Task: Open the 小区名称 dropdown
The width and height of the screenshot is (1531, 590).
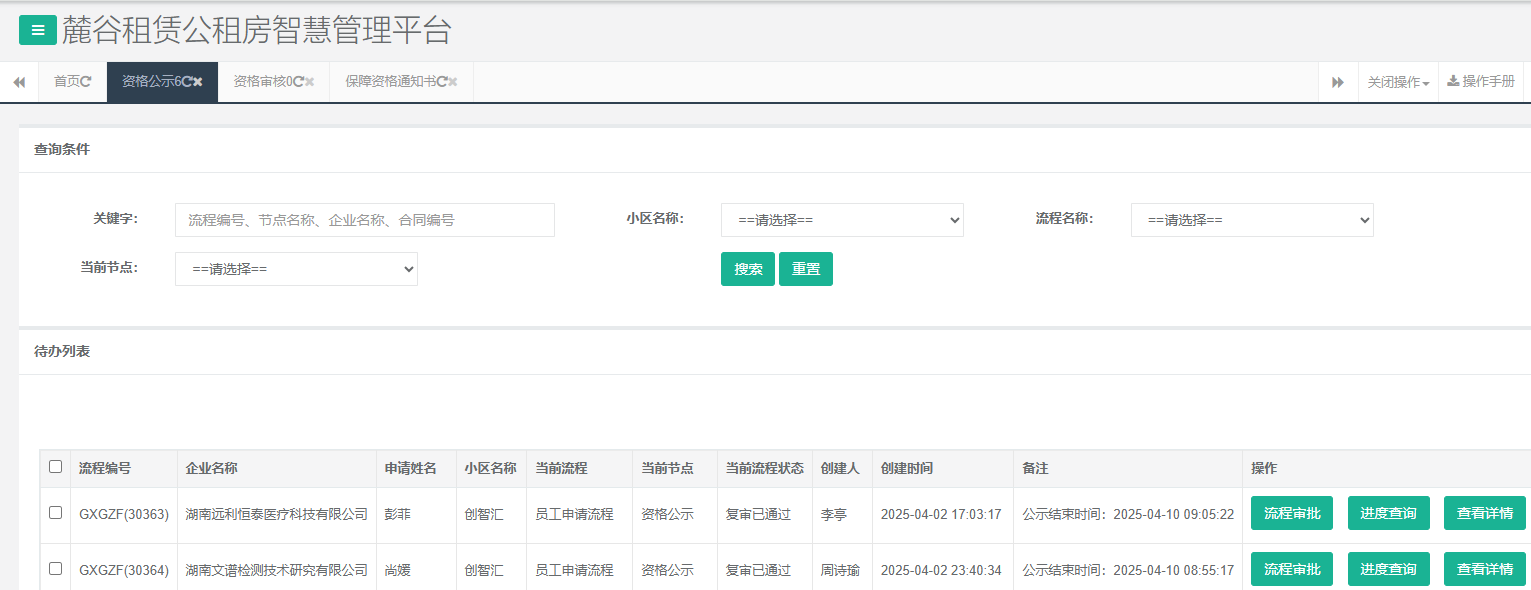Action: point(842,220)
